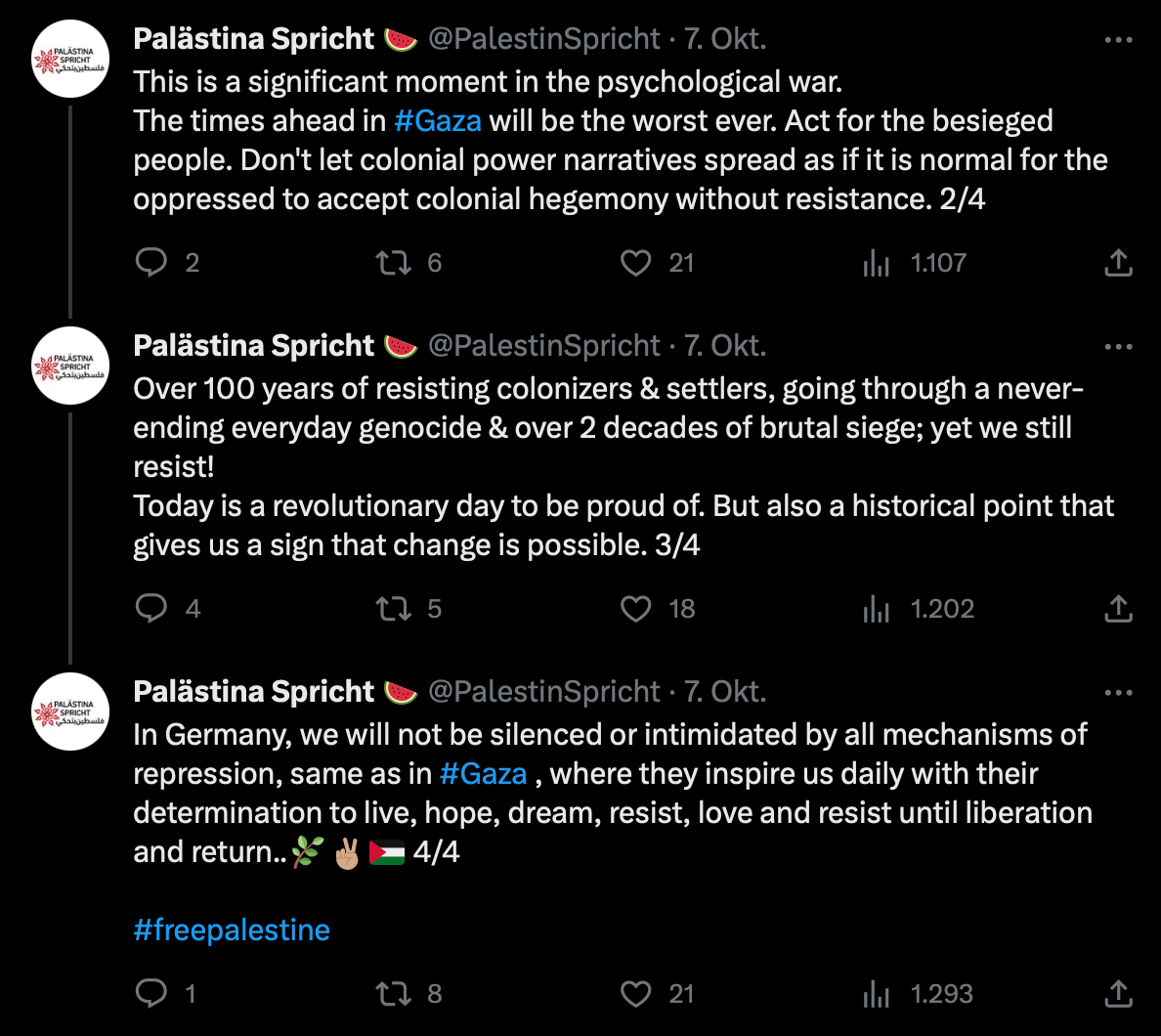Open the @PalestinSpricht handle on the 4/4 tweet
Screen dimensions: 1161x1036
[544, 692]
